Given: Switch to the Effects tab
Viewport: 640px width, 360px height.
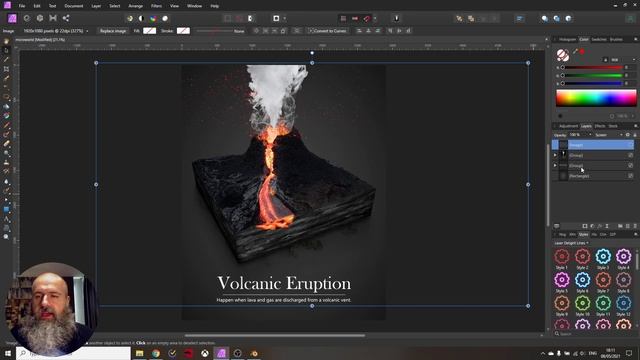Looking at the screenshot, I should pos(600,126).
